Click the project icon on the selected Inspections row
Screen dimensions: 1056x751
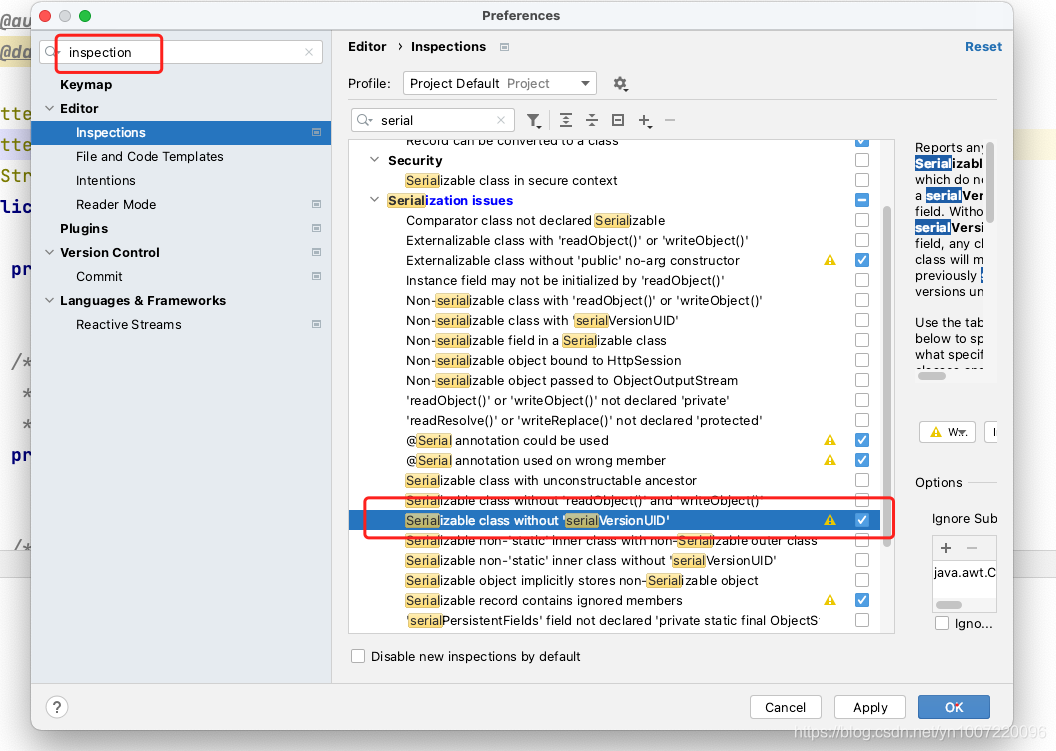pos(317,132)
